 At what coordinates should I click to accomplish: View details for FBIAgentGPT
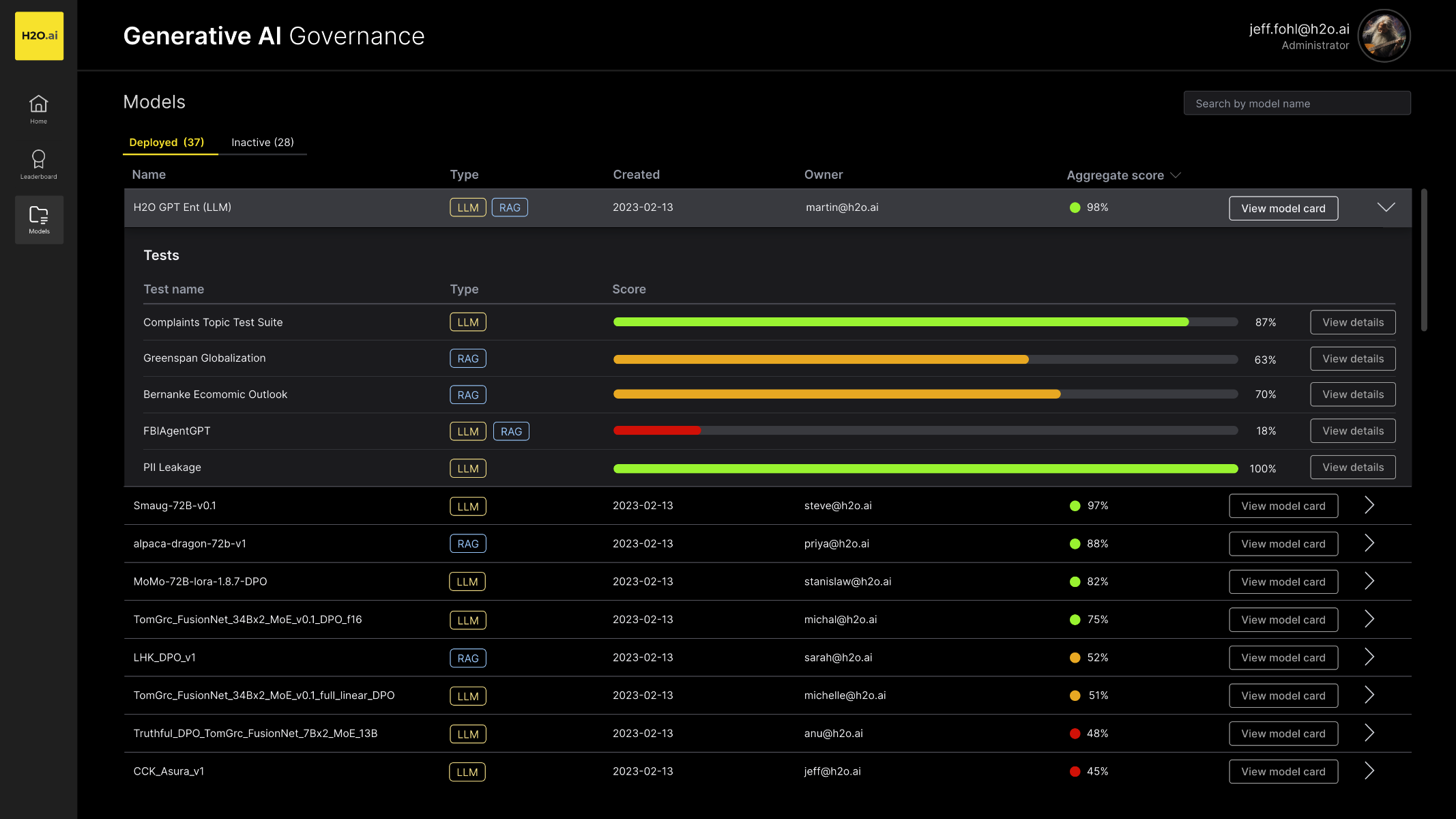click(1353, 431)
